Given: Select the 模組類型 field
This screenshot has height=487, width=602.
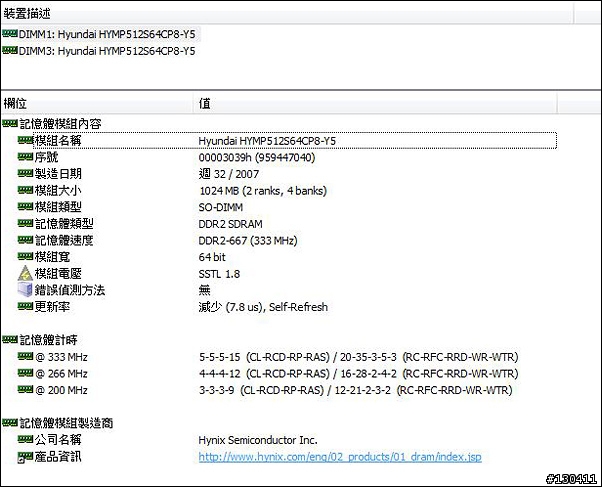Looking at the screenshot, I should pos(58,207).
